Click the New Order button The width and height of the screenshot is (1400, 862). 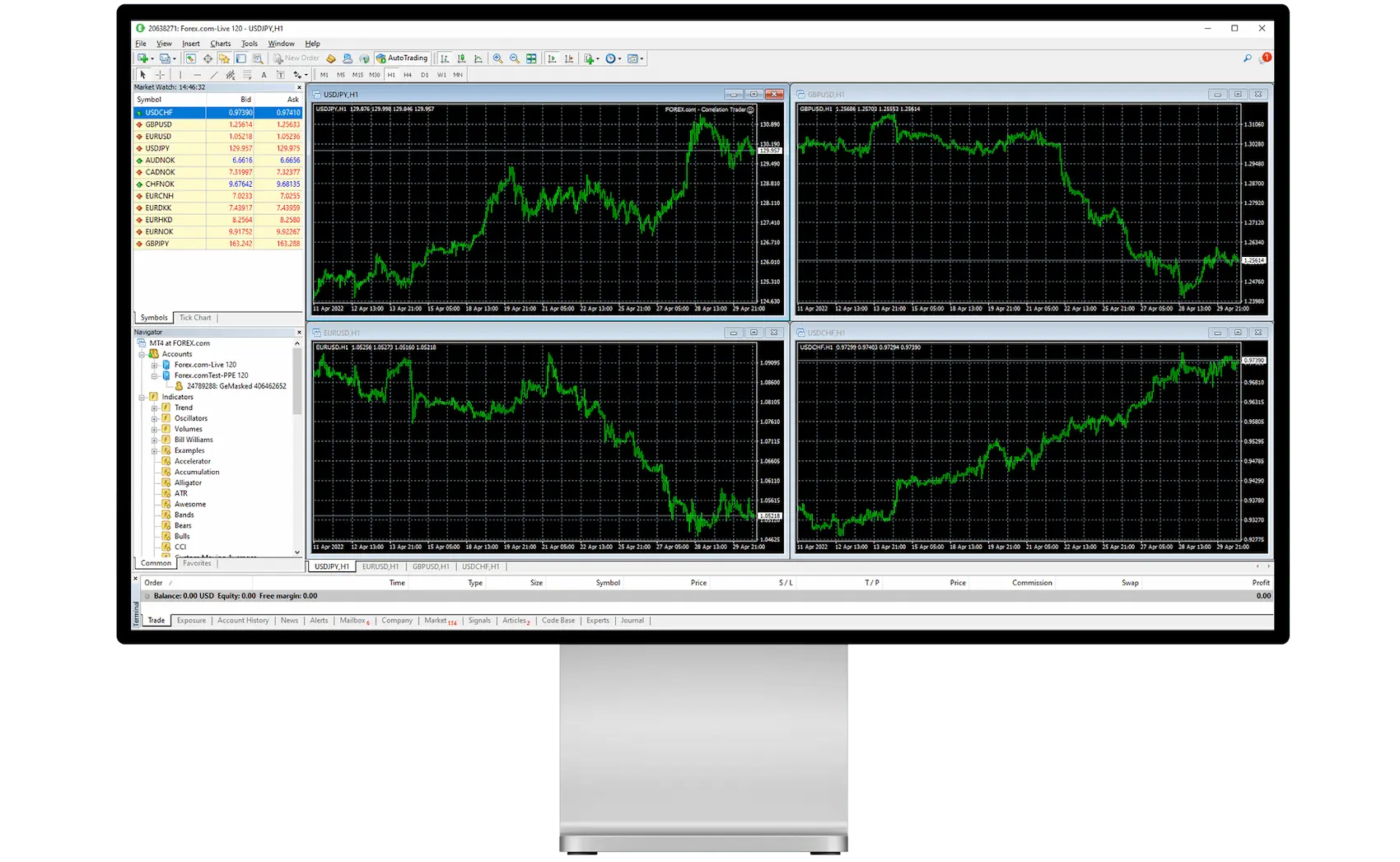click(296, 58)
